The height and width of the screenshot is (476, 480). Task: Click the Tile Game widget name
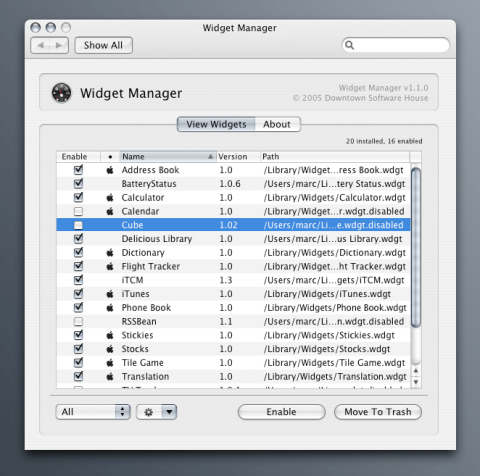(142, 363)
